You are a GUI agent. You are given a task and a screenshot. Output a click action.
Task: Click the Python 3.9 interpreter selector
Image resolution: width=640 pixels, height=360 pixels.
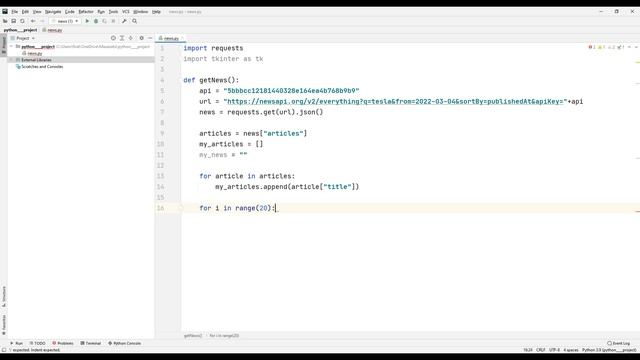click(609, 350)
